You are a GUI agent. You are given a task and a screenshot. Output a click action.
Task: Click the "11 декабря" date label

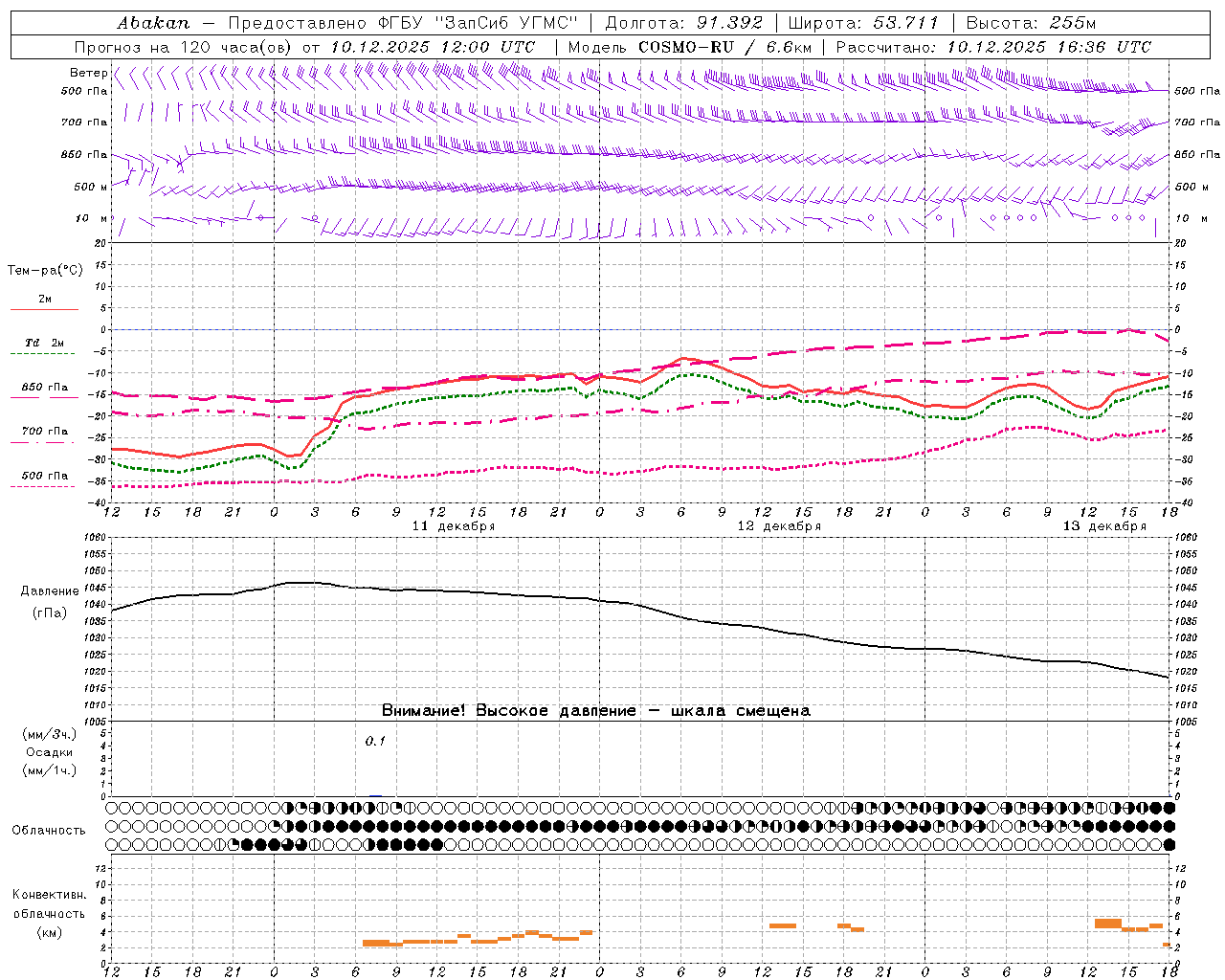point(454,526)
